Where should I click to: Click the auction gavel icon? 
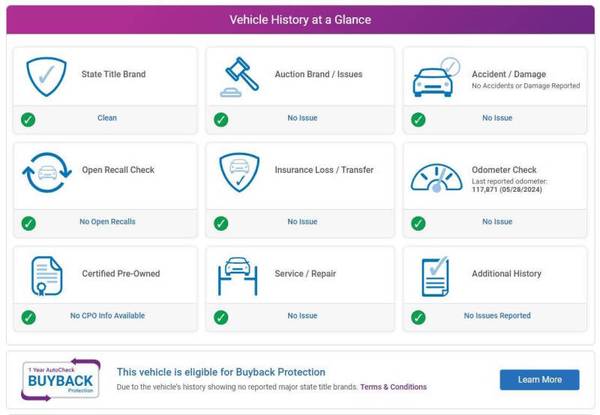point(240,77)
